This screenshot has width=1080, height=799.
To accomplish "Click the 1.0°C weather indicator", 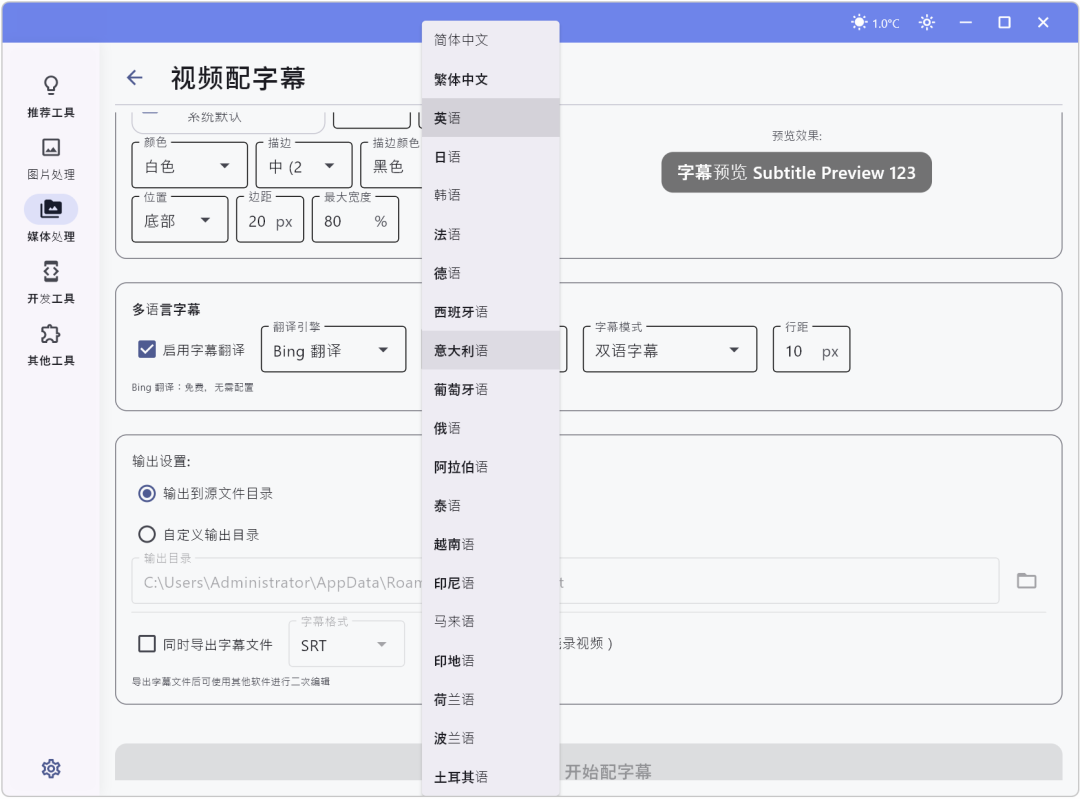I will (x=875, y=23).
